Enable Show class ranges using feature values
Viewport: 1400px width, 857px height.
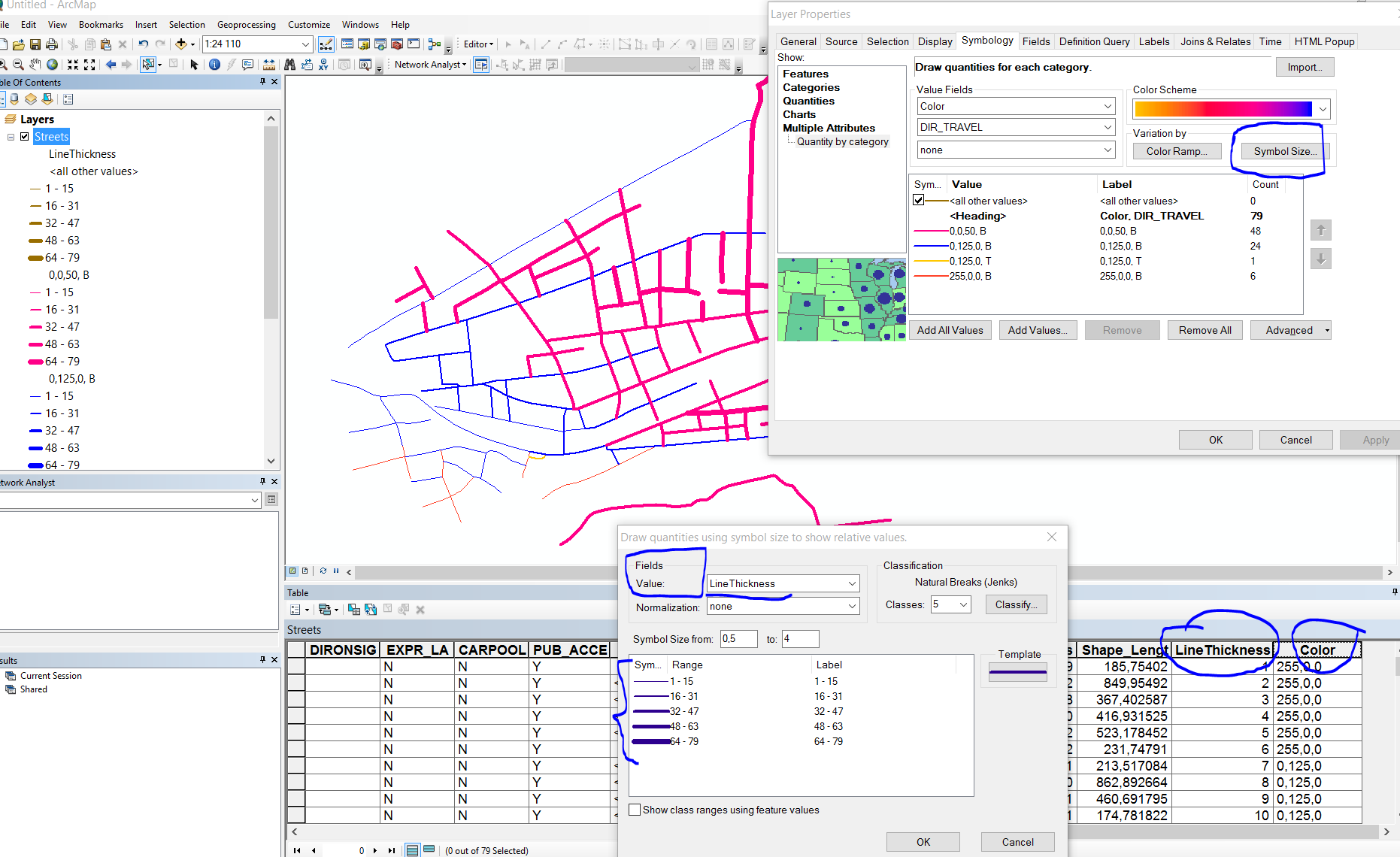(x=635, y=810)
